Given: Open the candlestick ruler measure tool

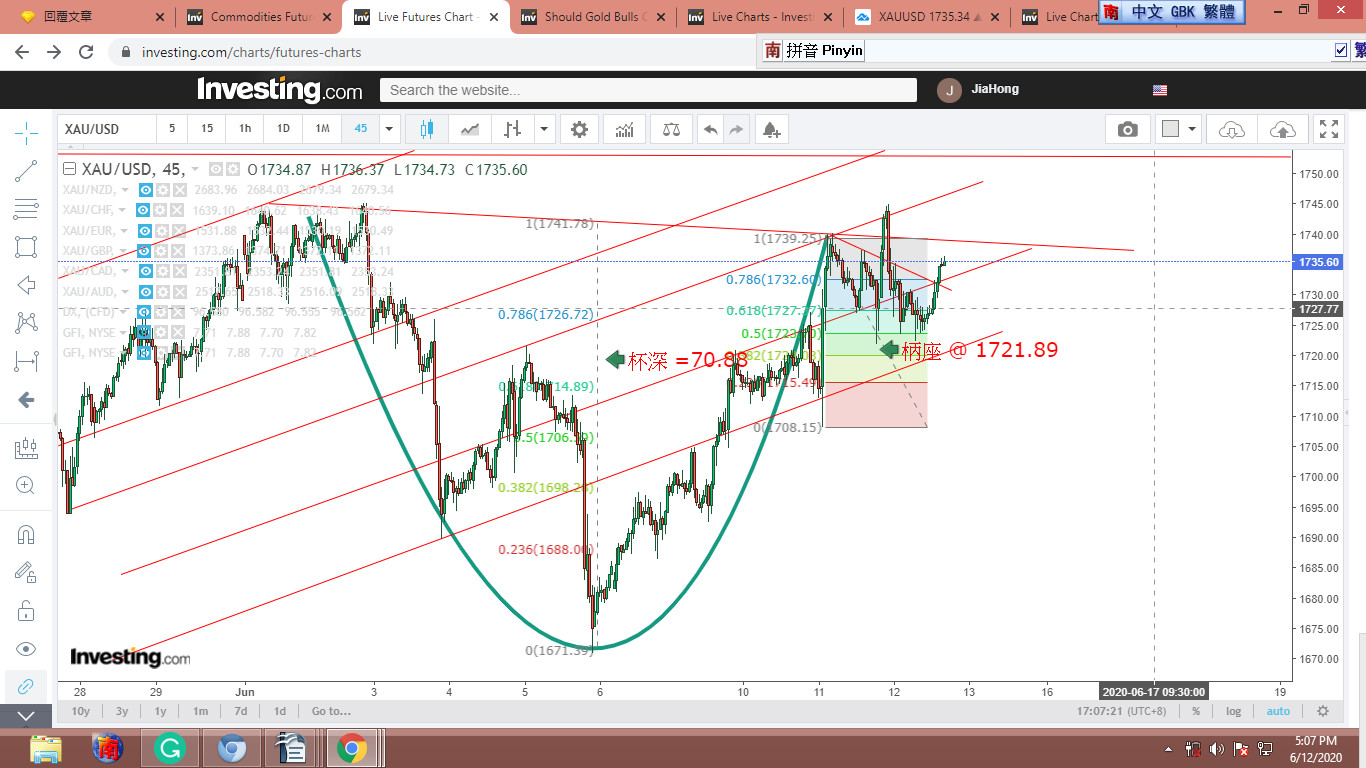Looking at the screenshot, I should [x=26, y=449].
